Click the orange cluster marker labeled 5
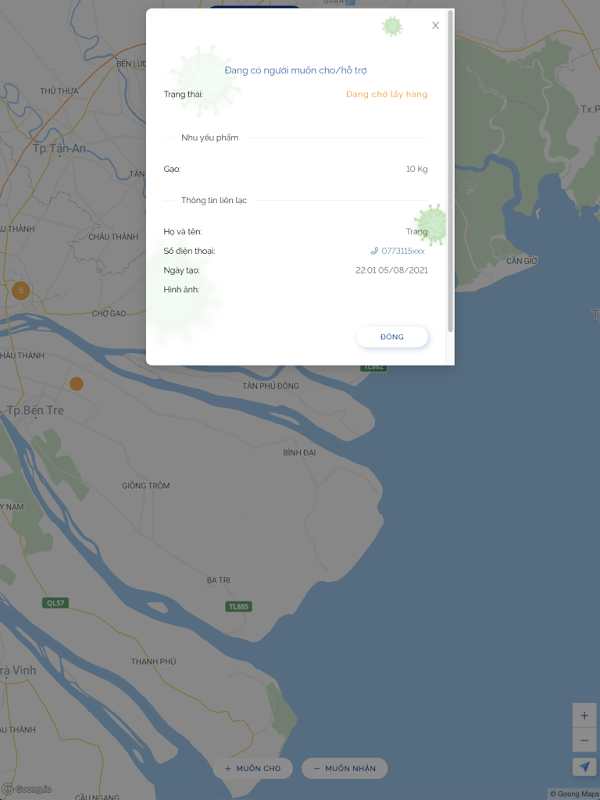 click(21, 291)
